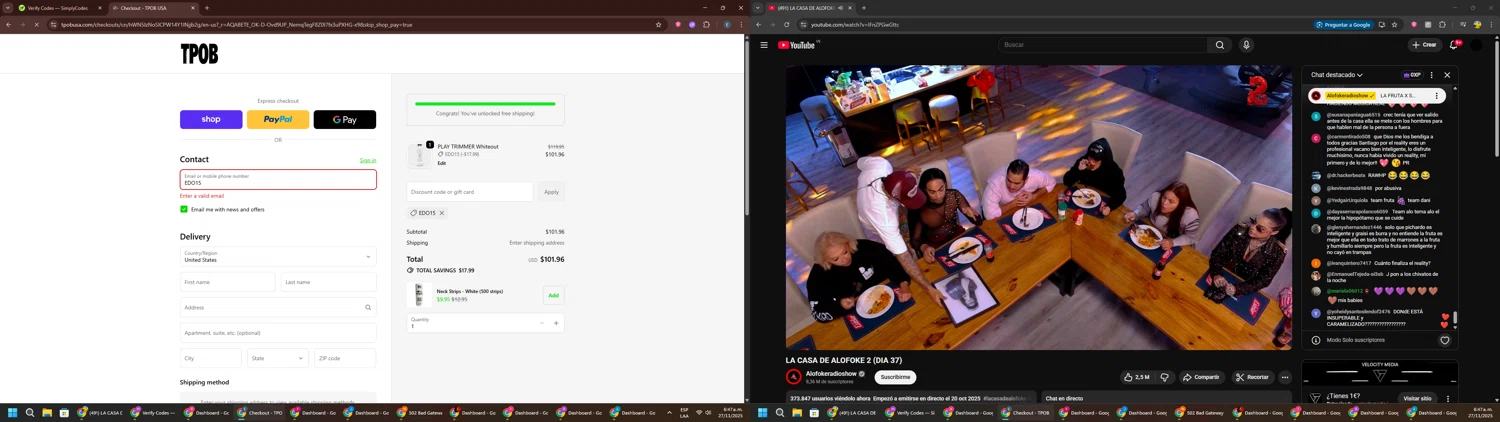Open more video actions ellipsis
1500x422 pixels.
click(x=1285, y=377)
